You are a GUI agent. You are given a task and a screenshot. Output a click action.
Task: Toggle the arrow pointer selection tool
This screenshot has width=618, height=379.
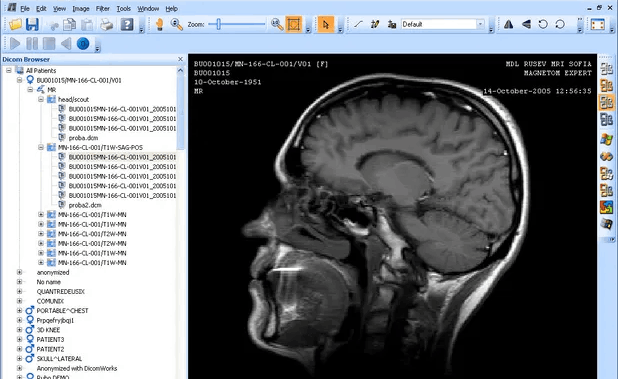326,24
